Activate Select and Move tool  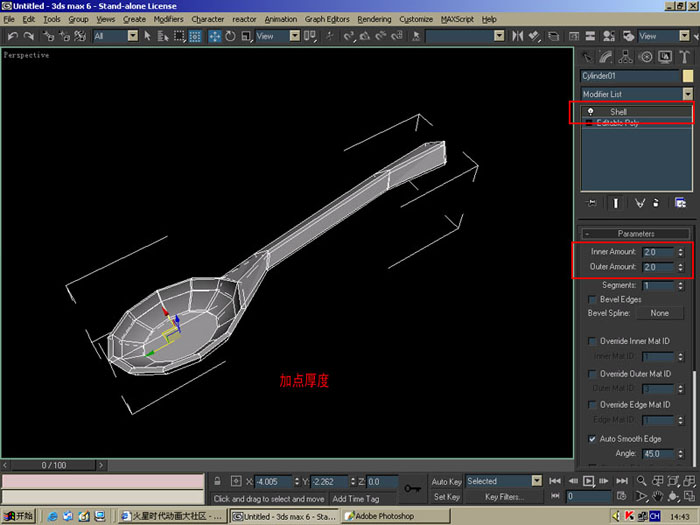point(215,36)
